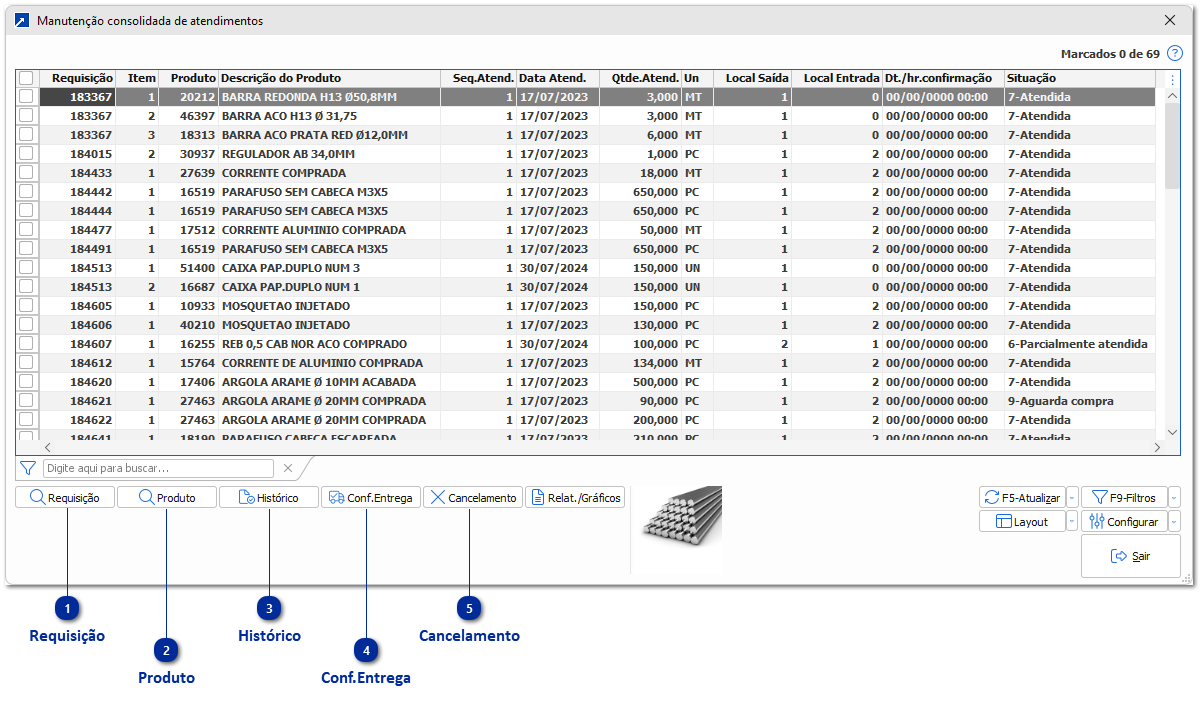Image resolution: width=1202 pixels, height=704 pixels.
Task: Open Relat./Gráficos reports button
Action: coord(575,498)
